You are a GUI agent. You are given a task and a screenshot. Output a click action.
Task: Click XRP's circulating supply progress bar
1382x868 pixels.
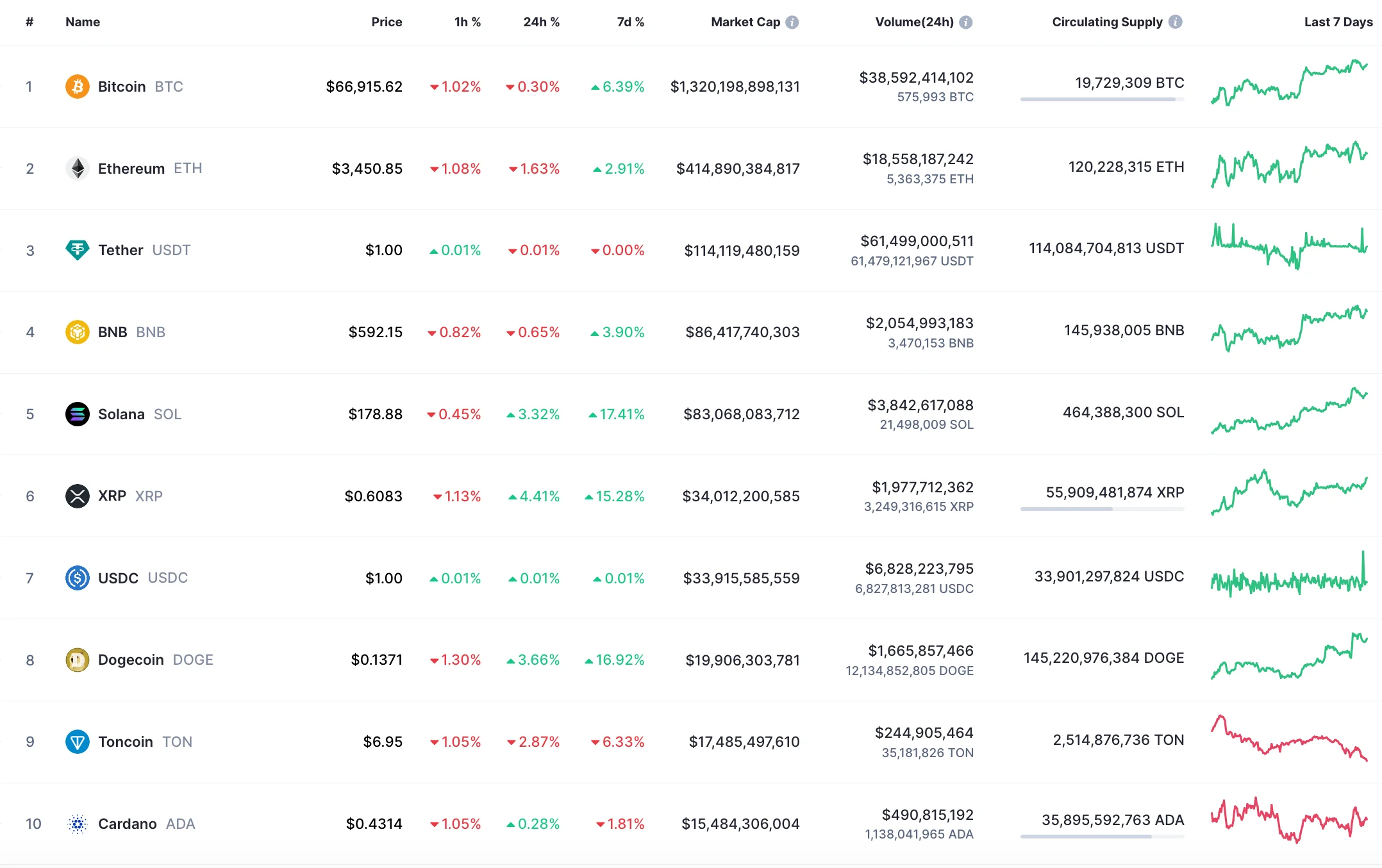(1102, 509)
